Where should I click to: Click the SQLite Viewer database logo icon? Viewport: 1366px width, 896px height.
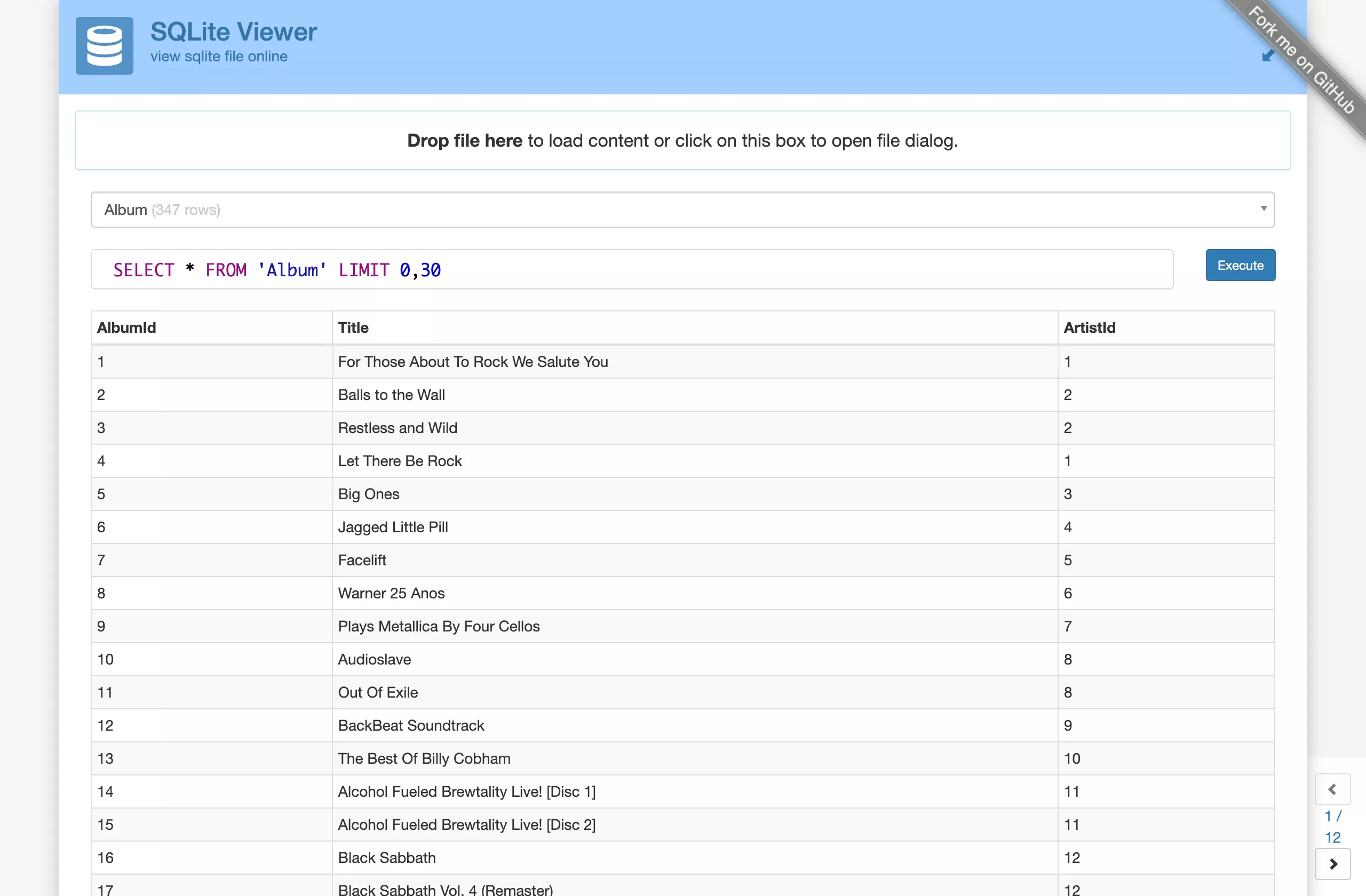coord(105,46)
